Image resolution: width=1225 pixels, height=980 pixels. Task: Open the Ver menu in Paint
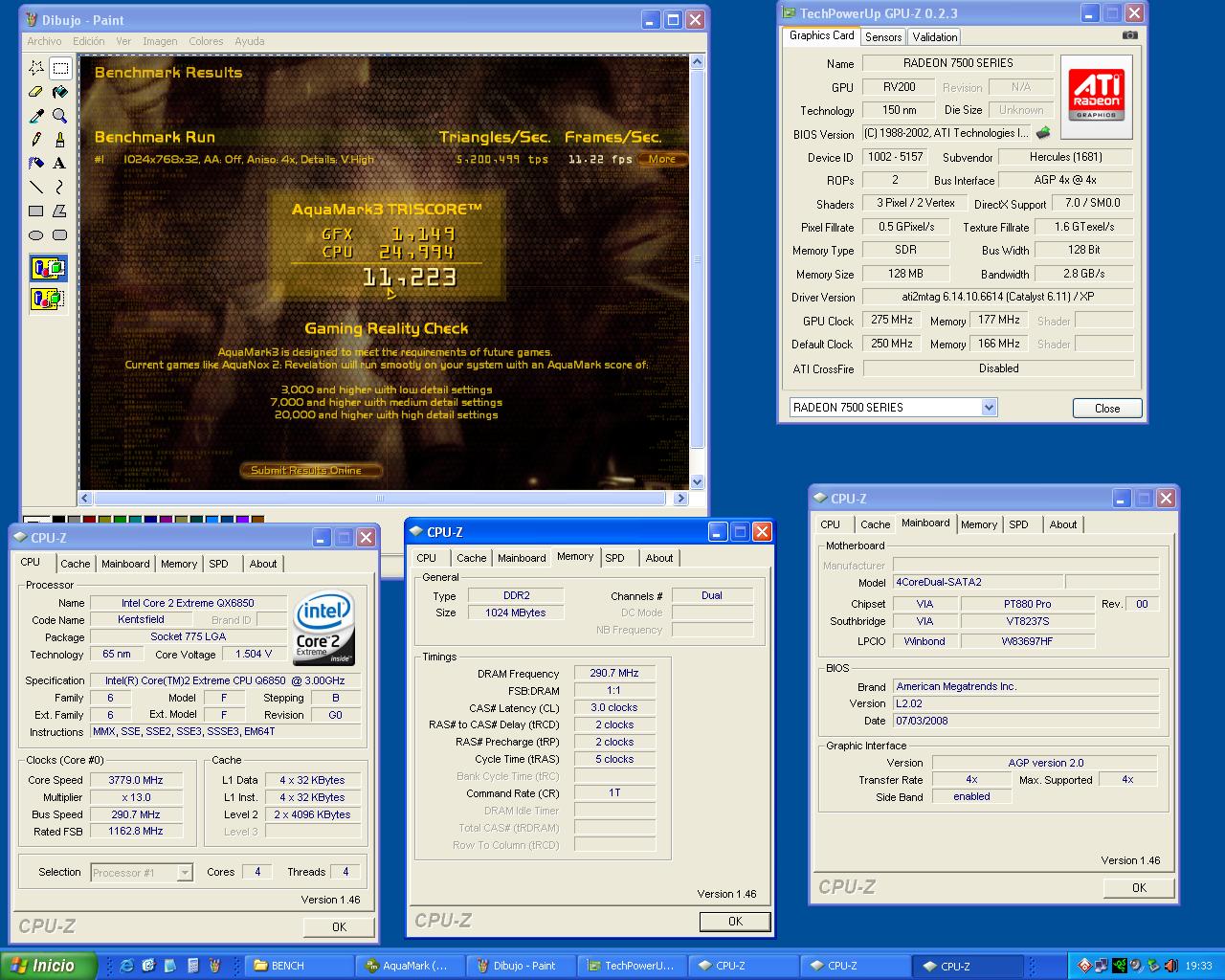click(x=123, y=41)
